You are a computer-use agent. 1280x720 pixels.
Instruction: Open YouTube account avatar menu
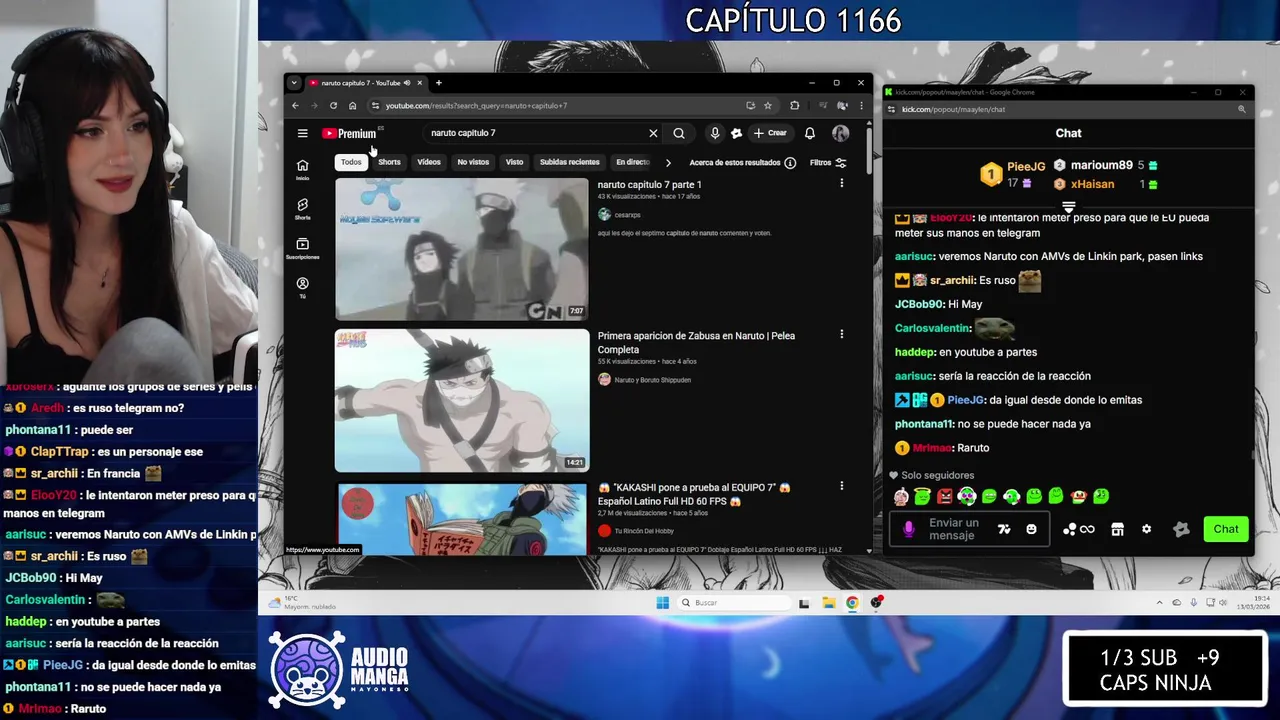840,133
